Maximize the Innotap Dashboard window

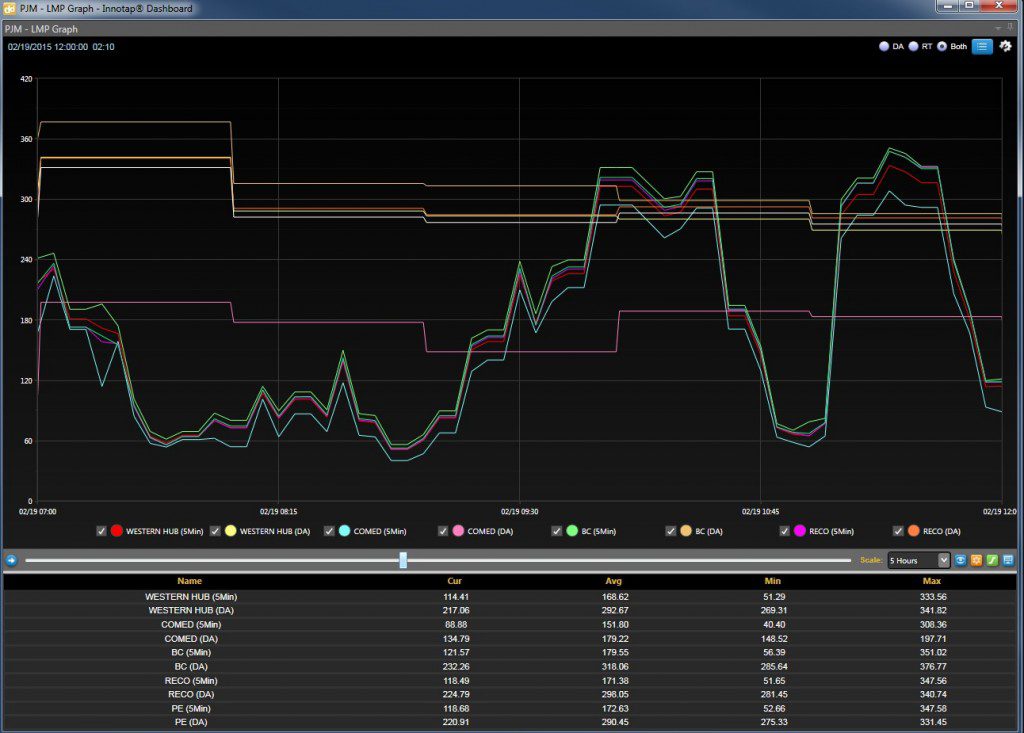pos(969,6)
